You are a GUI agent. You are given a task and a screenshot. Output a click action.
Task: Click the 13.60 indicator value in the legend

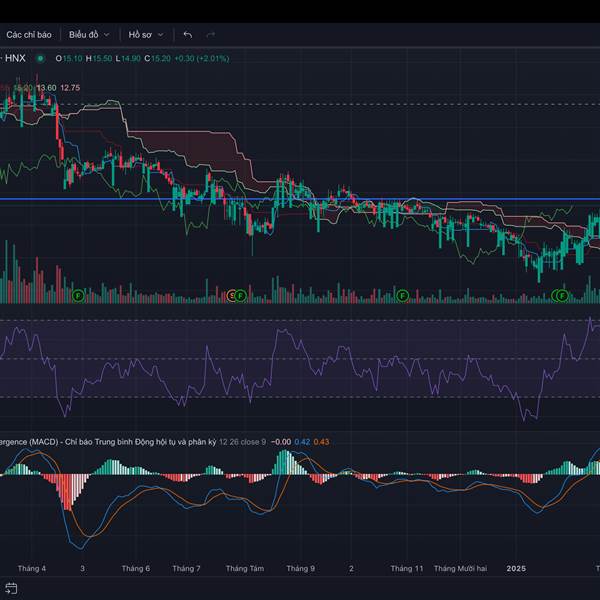47,88
